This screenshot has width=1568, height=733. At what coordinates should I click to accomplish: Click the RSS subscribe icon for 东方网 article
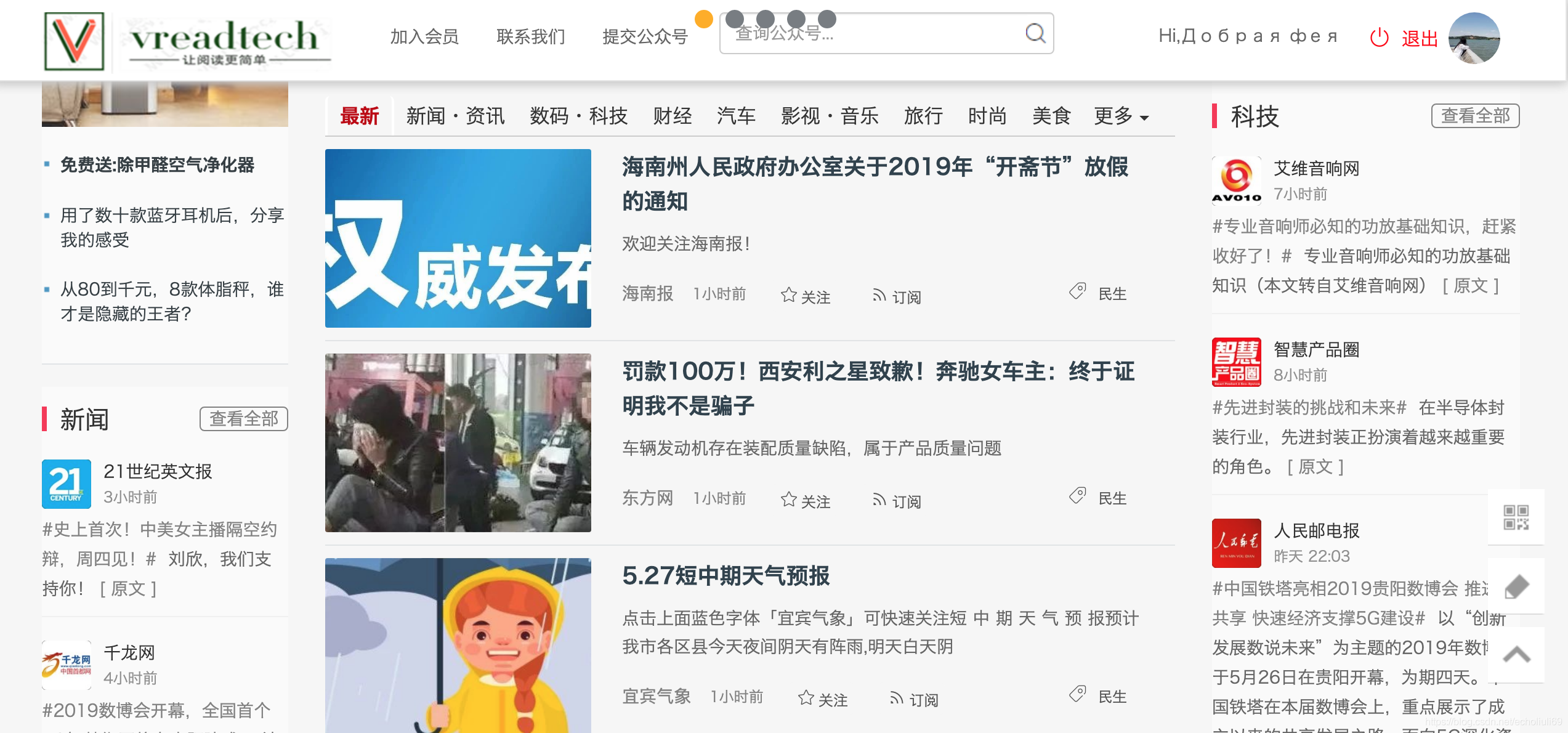point(879,500)
